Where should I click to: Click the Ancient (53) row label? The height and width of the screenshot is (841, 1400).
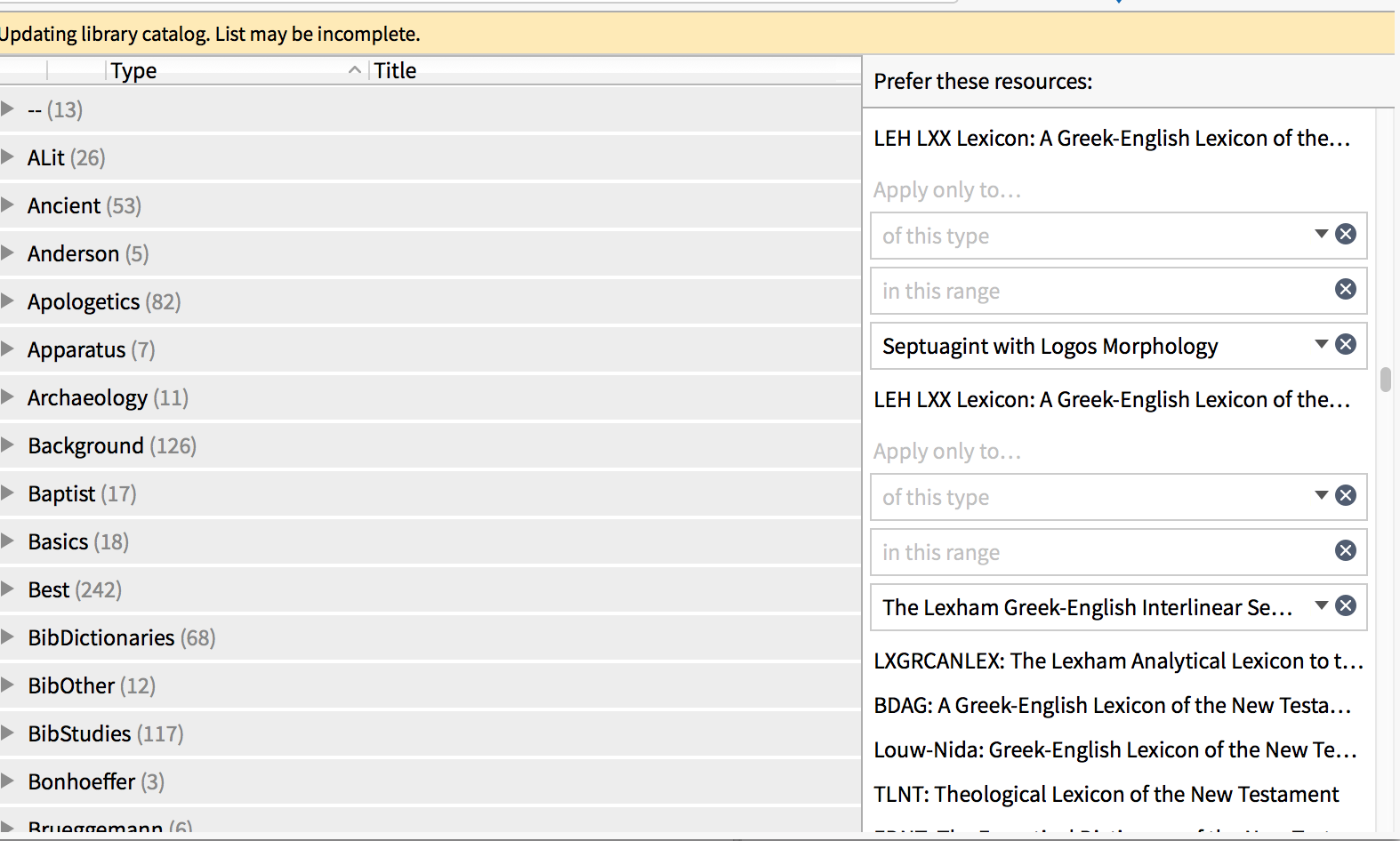coord(84,205)
